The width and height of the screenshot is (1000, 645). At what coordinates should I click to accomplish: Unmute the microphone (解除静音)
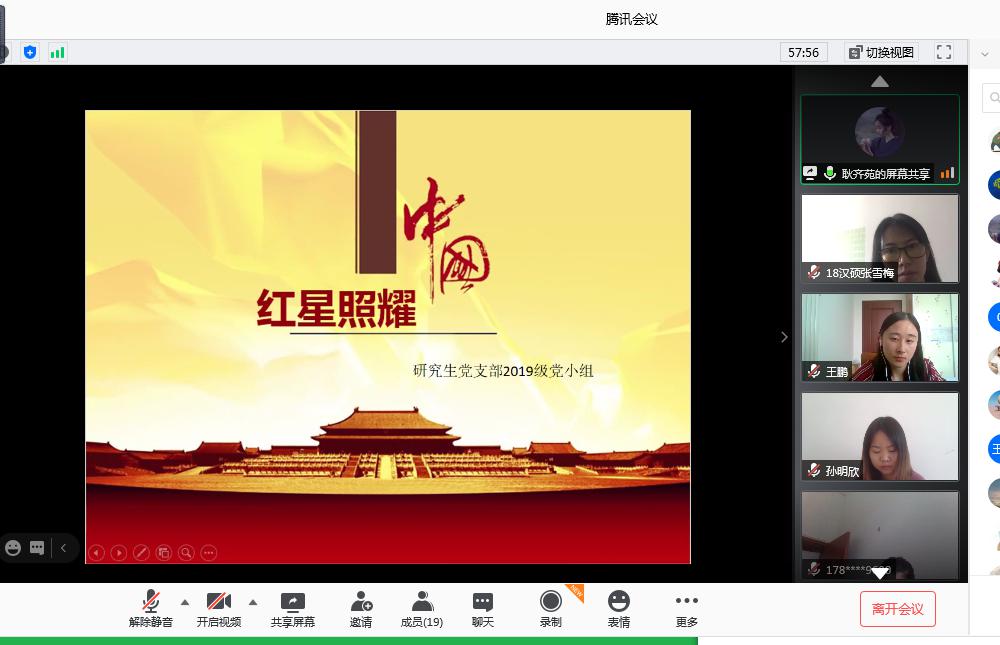tap(151, 607)
